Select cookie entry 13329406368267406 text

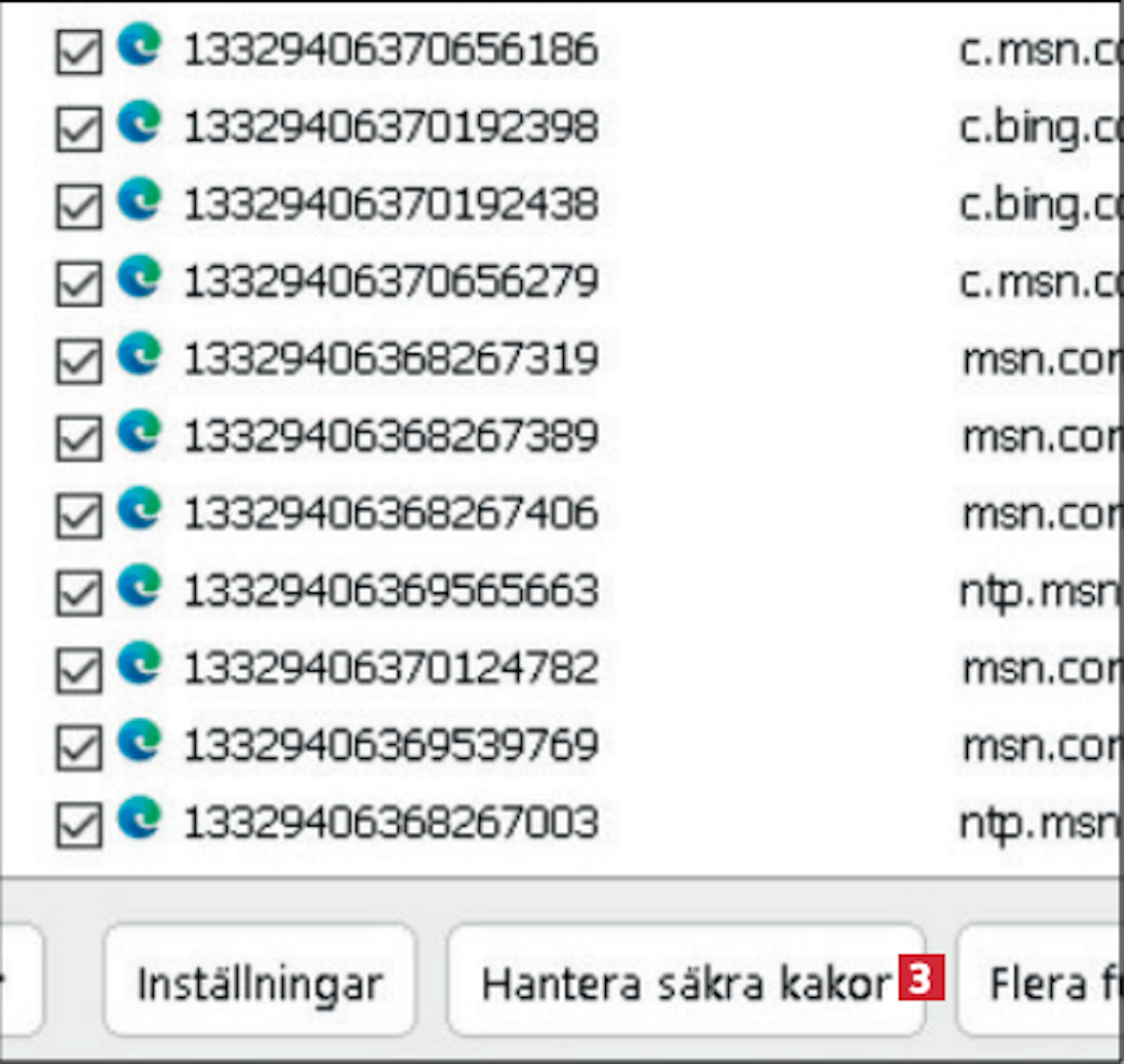click(x=391, y=513)
